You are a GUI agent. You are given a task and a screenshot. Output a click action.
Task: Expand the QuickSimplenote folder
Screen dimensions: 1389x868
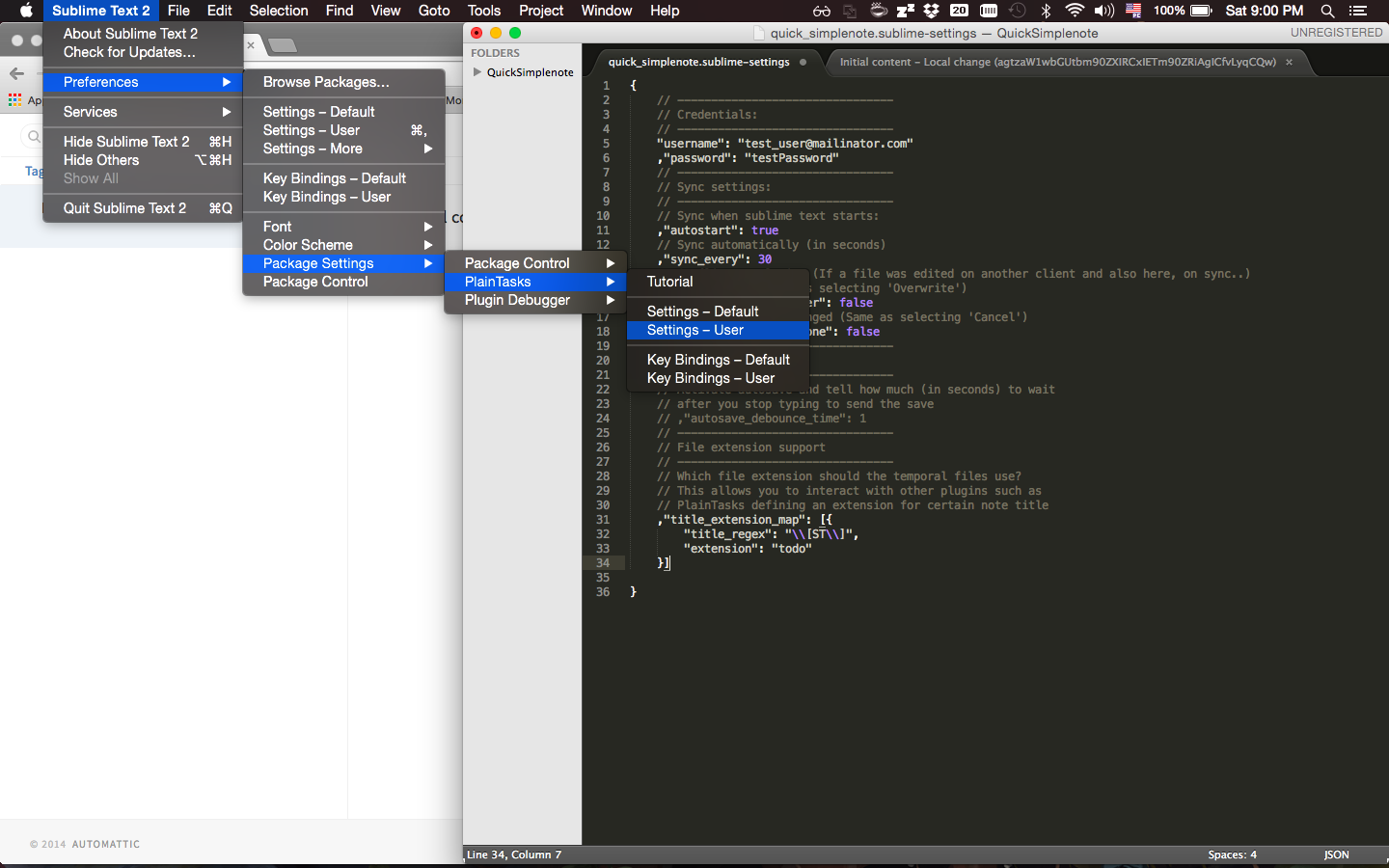click(477, 72)
